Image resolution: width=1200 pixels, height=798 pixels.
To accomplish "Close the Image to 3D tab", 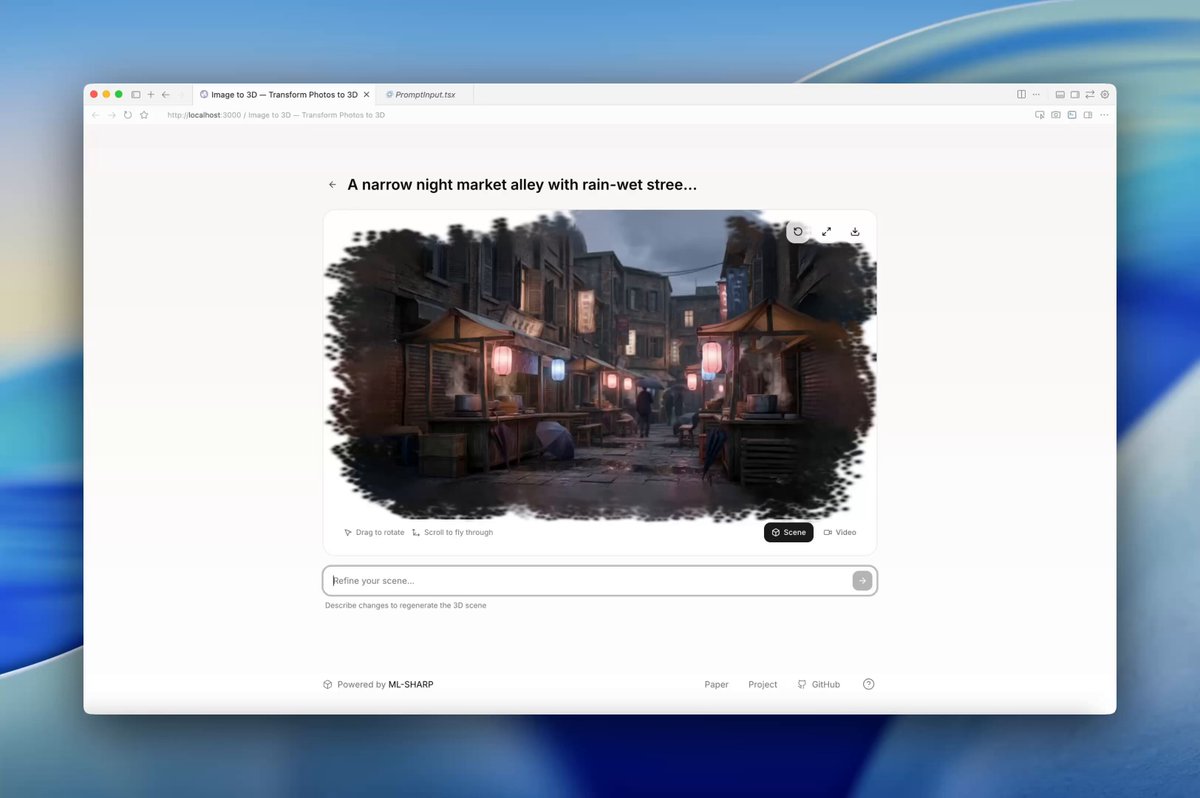I will pyautogui.click(x=366, y=94).
